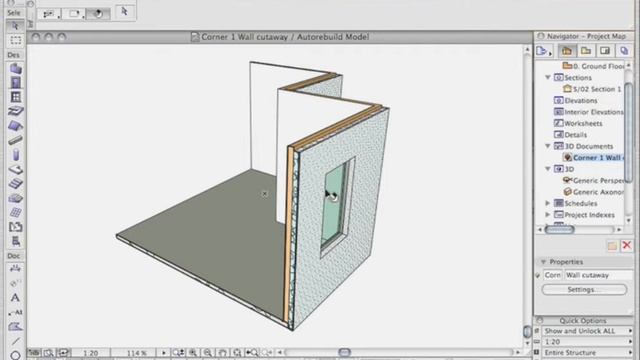Switch Navigator to Layout Book
The height and width of the screenshot is (360, 640).
click(x=605, y=51)
